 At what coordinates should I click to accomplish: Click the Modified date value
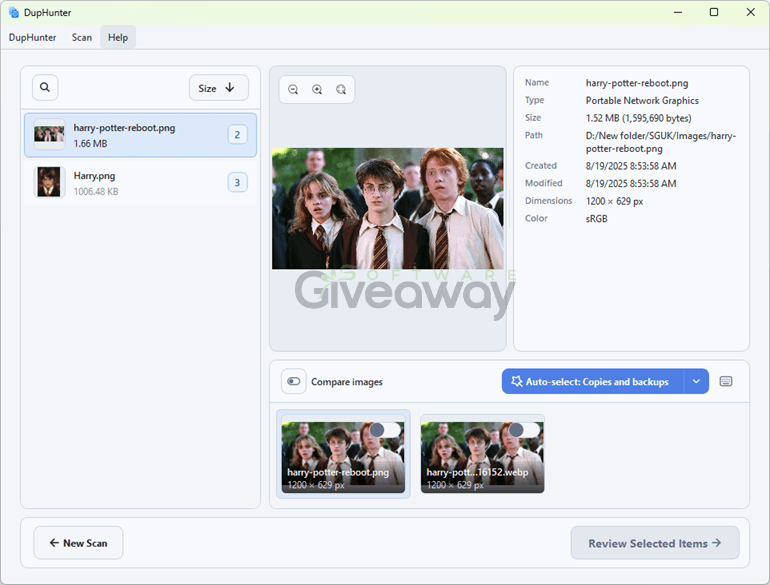pos(631,183)
